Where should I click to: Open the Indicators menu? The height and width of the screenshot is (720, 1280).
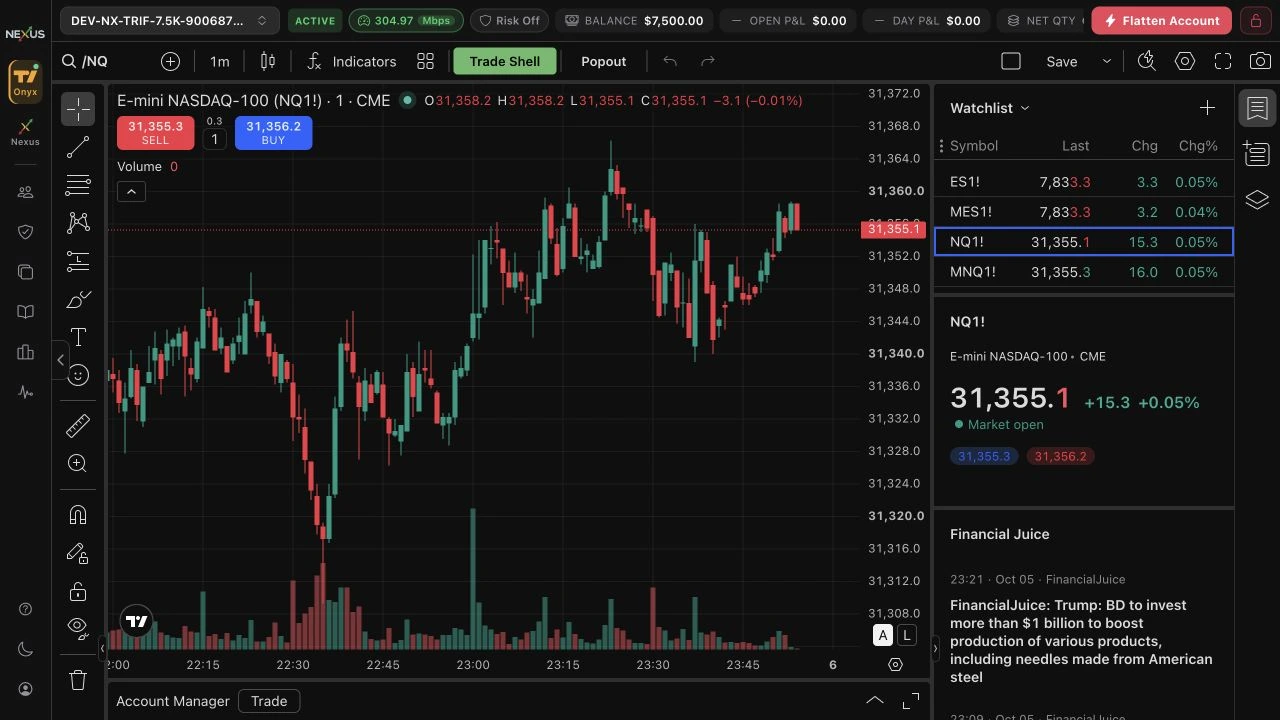pos(351,61)
